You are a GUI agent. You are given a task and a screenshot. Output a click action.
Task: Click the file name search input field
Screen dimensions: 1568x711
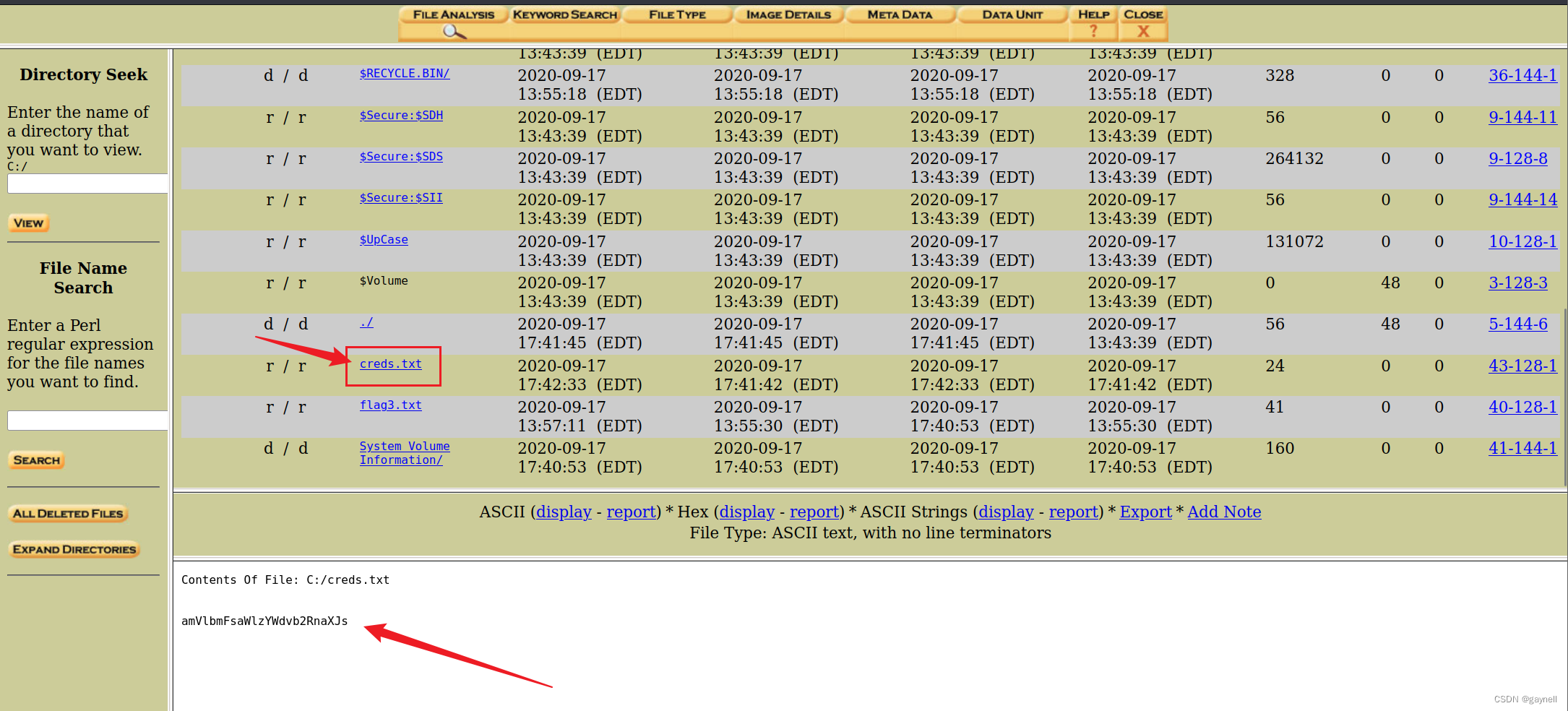click(x=87, y=421)
